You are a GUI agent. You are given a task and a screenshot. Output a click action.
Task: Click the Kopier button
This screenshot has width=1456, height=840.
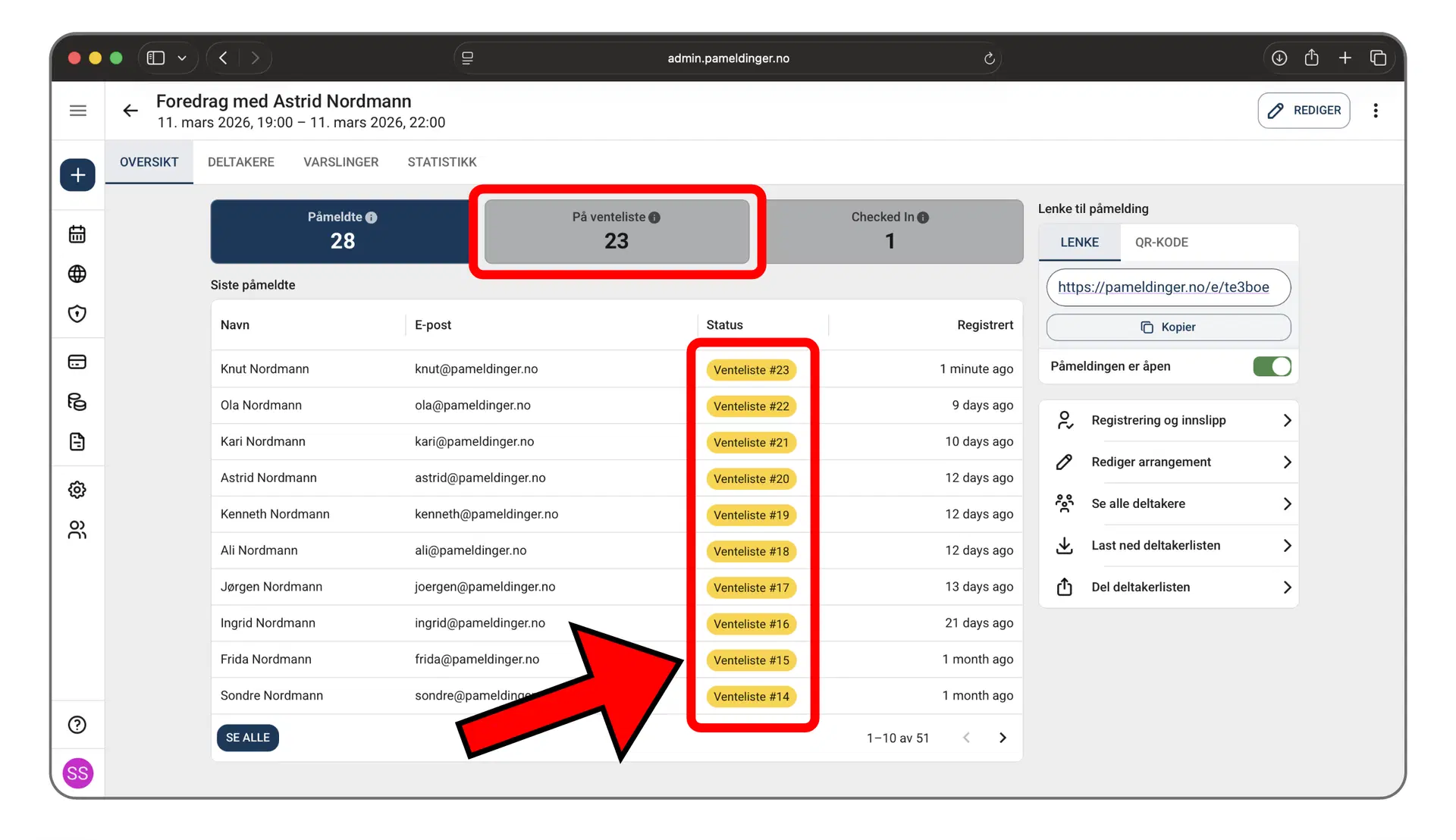[1168, 327]
